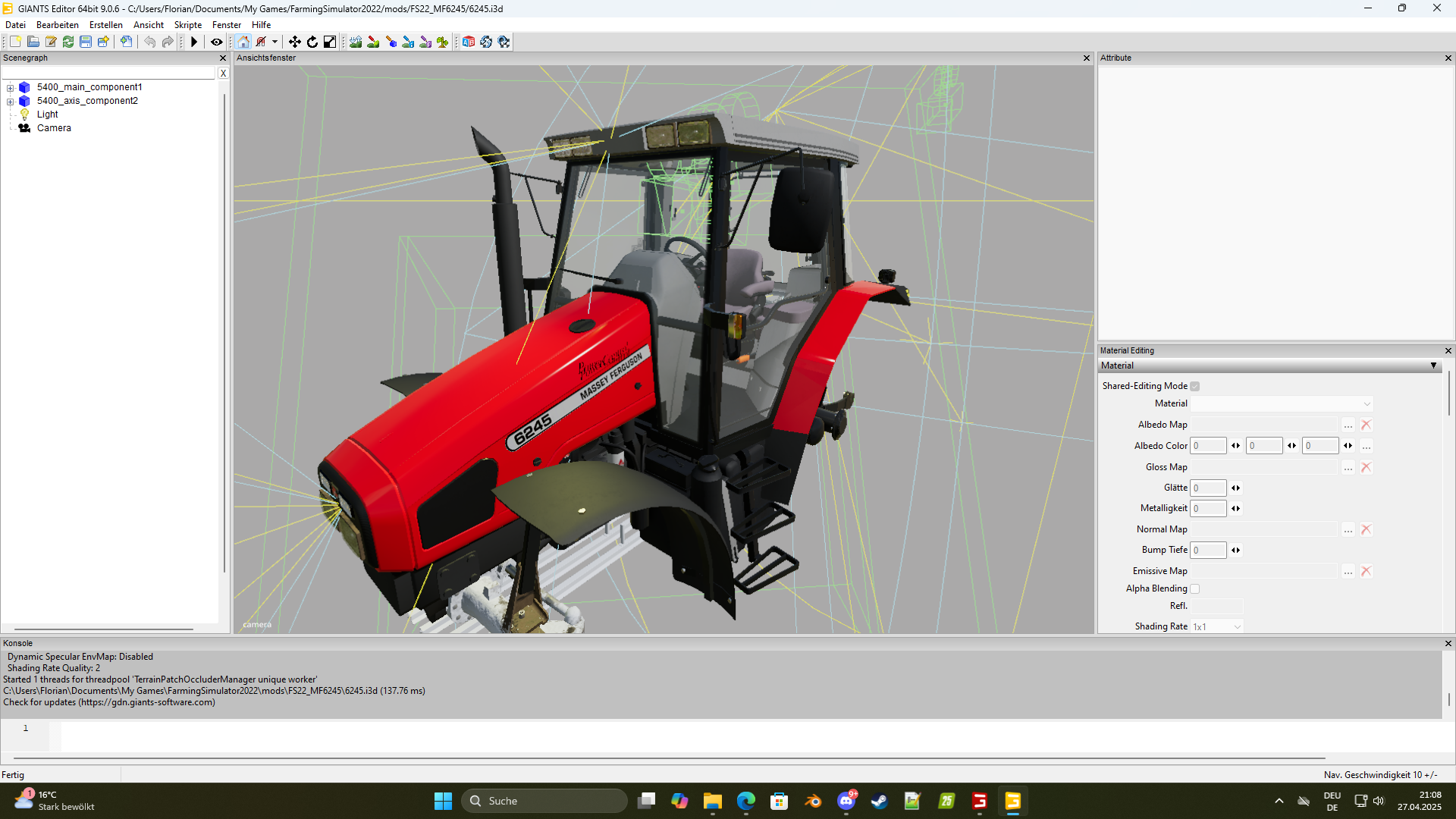Toggle the Shared-Editing Mode checkbox
The height and width of the screenshot is (819, 1456).
point(1195,387)
